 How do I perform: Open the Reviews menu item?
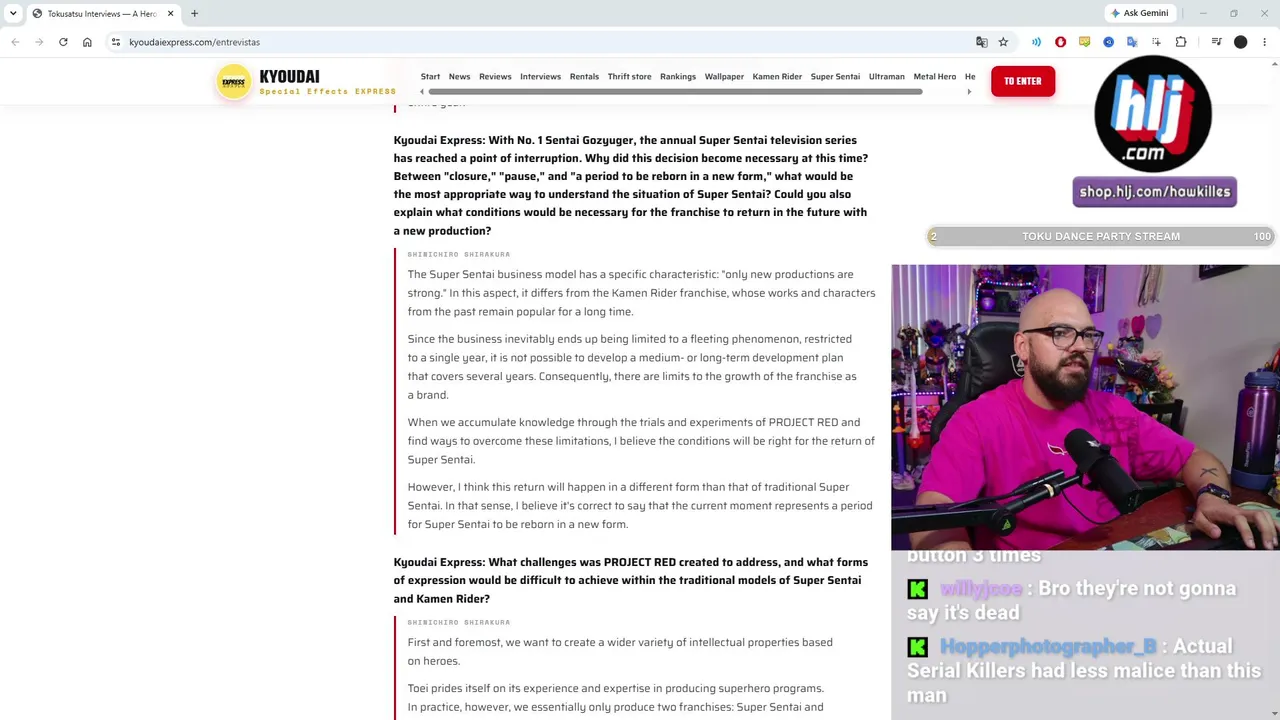click(x=495, y=76)
